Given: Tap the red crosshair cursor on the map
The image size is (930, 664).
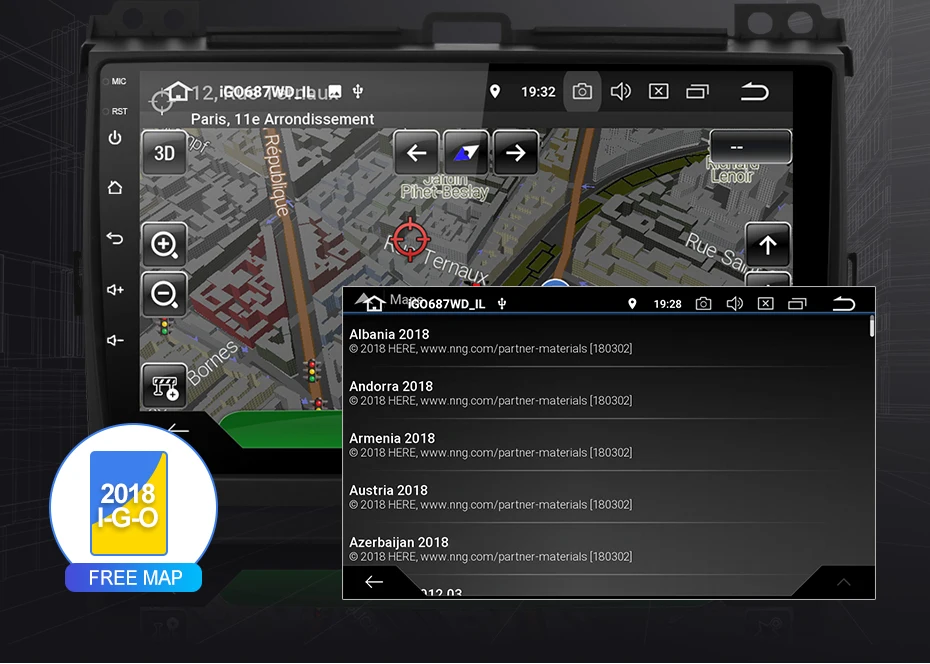Looking at the screenshot, I should (410, 240).
